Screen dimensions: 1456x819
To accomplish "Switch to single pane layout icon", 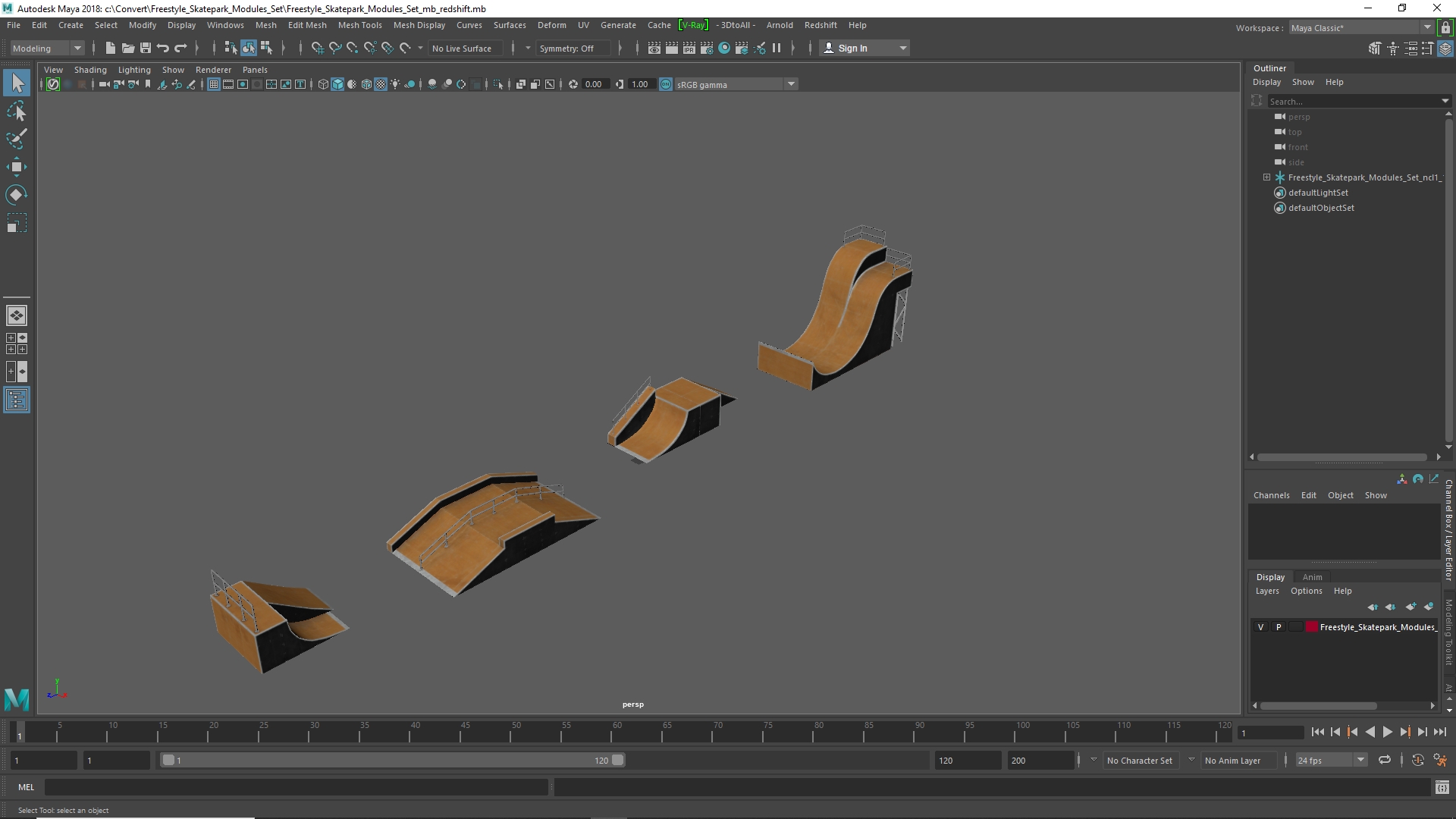I will click(x=17, y=315).
